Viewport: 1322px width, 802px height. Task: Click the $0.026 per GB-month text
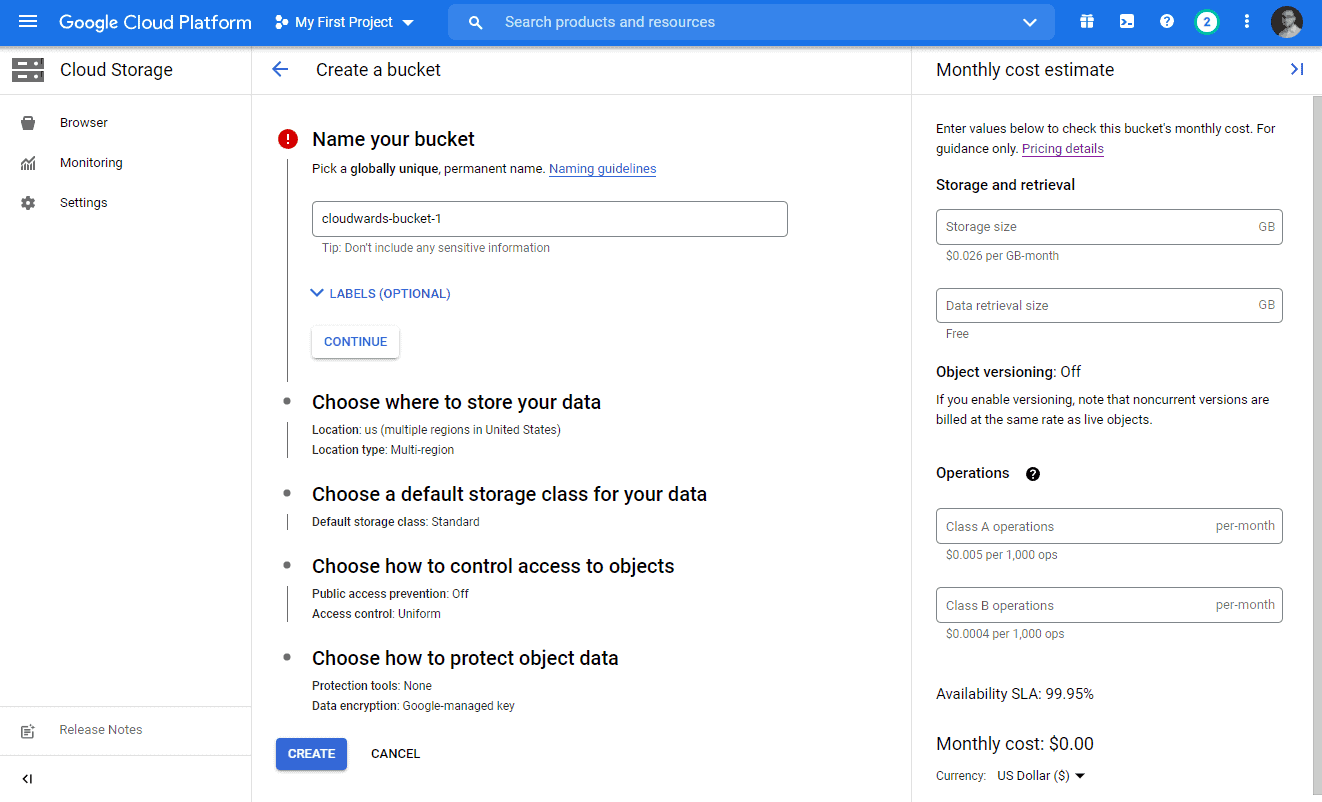pyautogui.click(x=1002, y=256)
